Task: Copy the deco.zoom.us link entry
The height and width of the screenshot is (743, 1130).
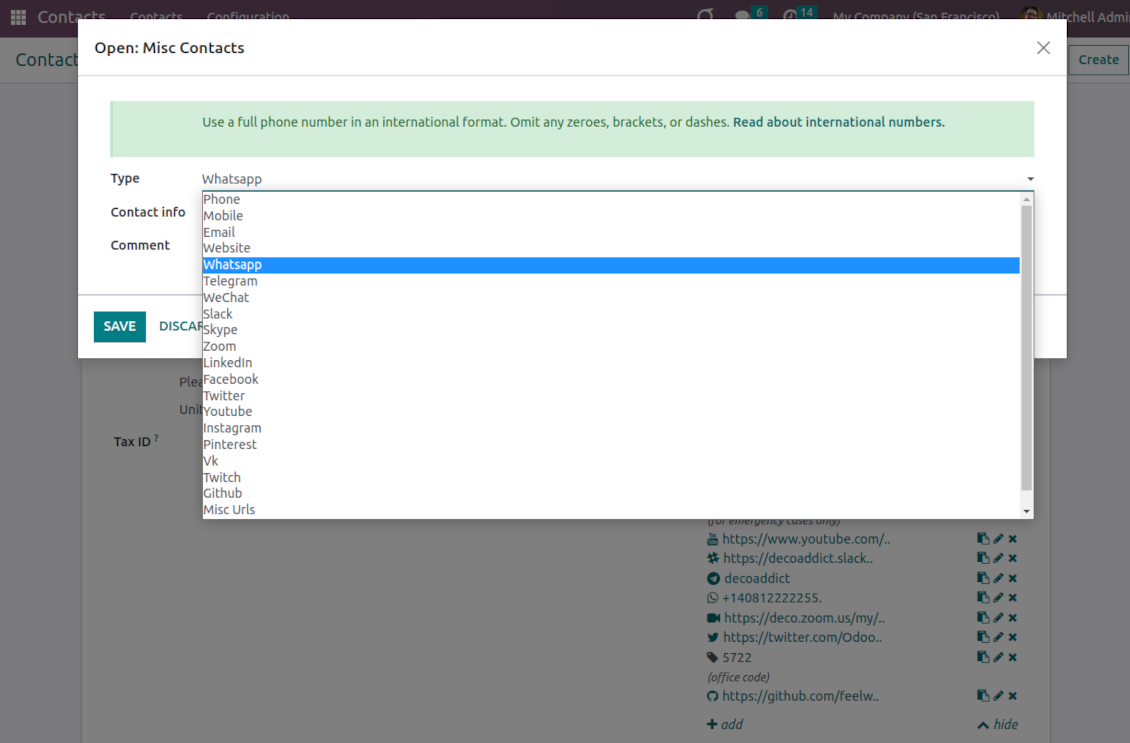Action: (x=982, y=618)
